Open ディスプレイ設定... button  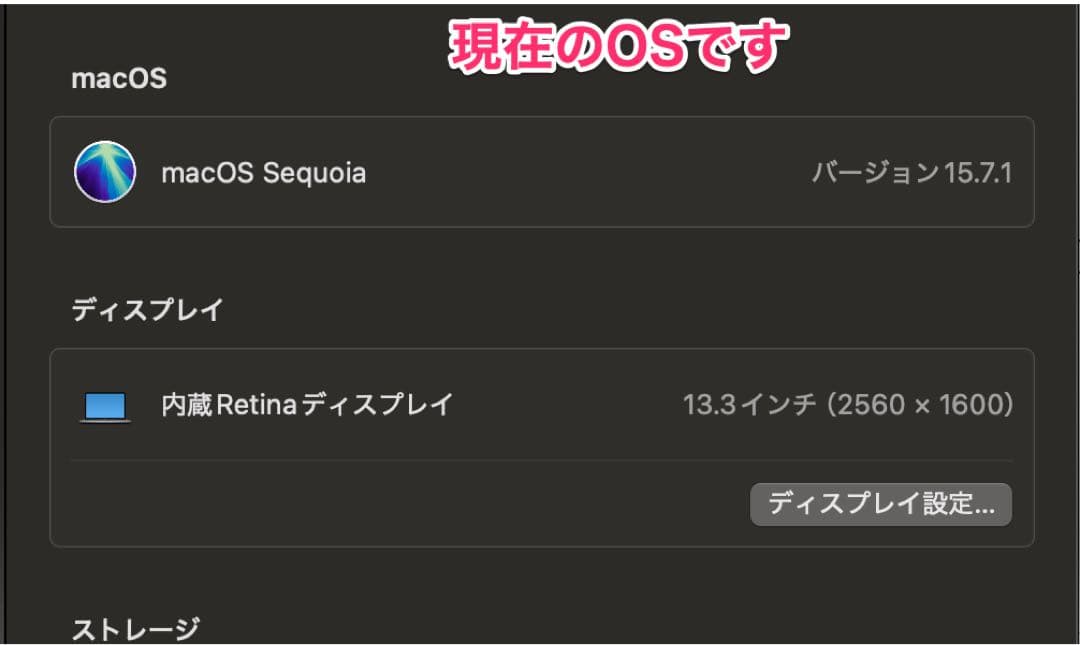point(880,504)
